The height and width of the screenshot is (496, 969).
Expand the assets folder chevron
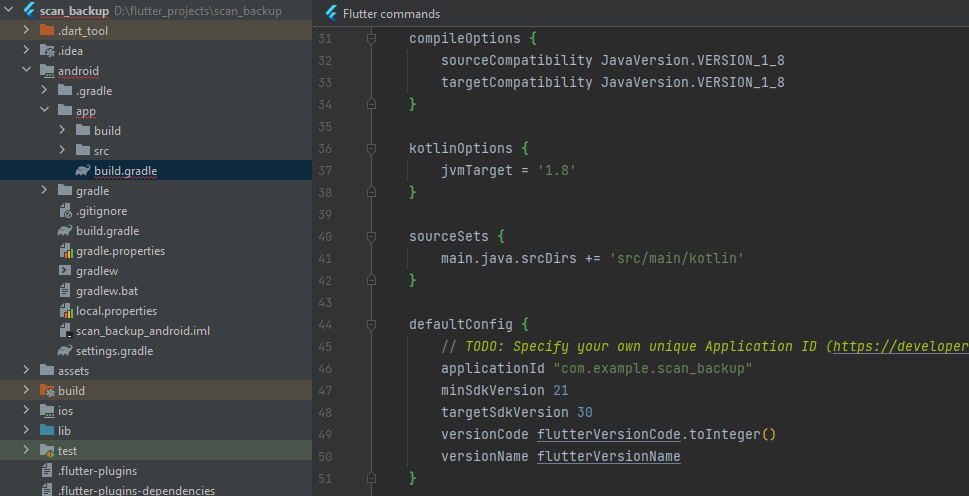click(x=26, y=371)
